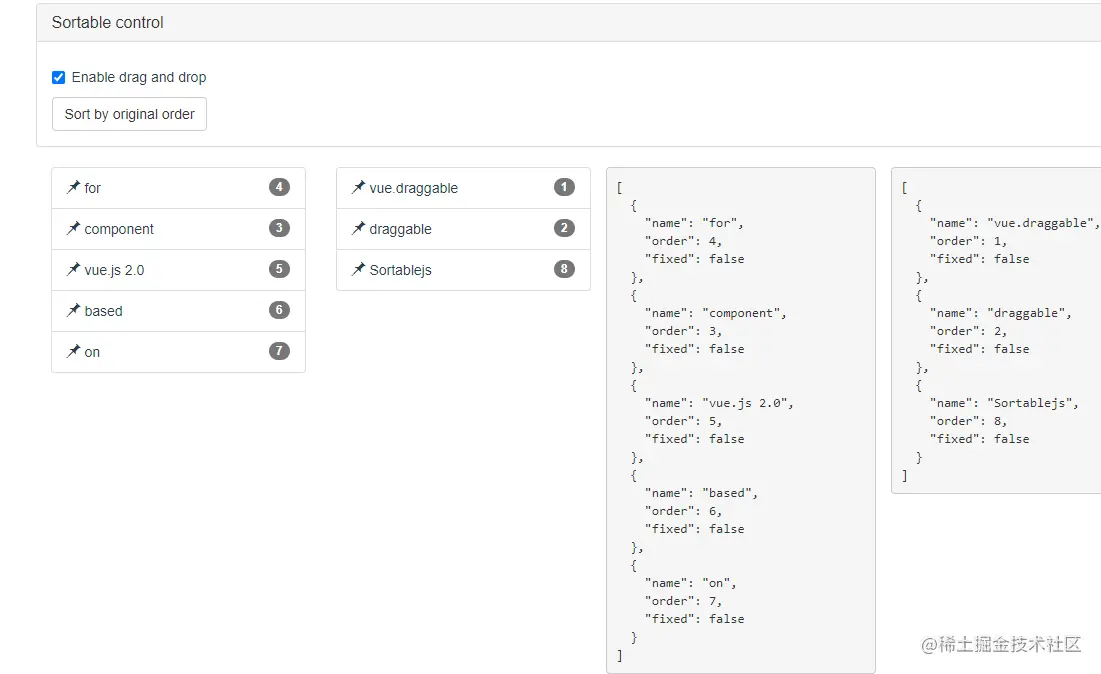The height and width of the screenshot is (674, 1101).
Task: Click the pin icon beside "component"
Action: pos(73,229)
